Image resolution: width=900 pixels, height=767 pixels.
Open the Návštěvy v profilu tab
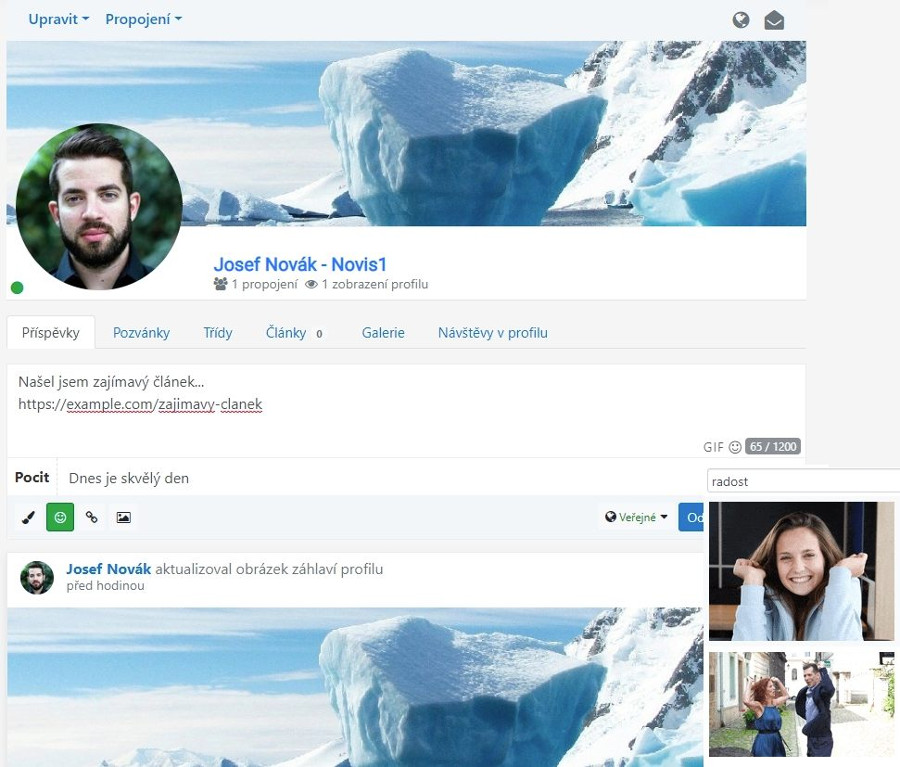[492, 333]
